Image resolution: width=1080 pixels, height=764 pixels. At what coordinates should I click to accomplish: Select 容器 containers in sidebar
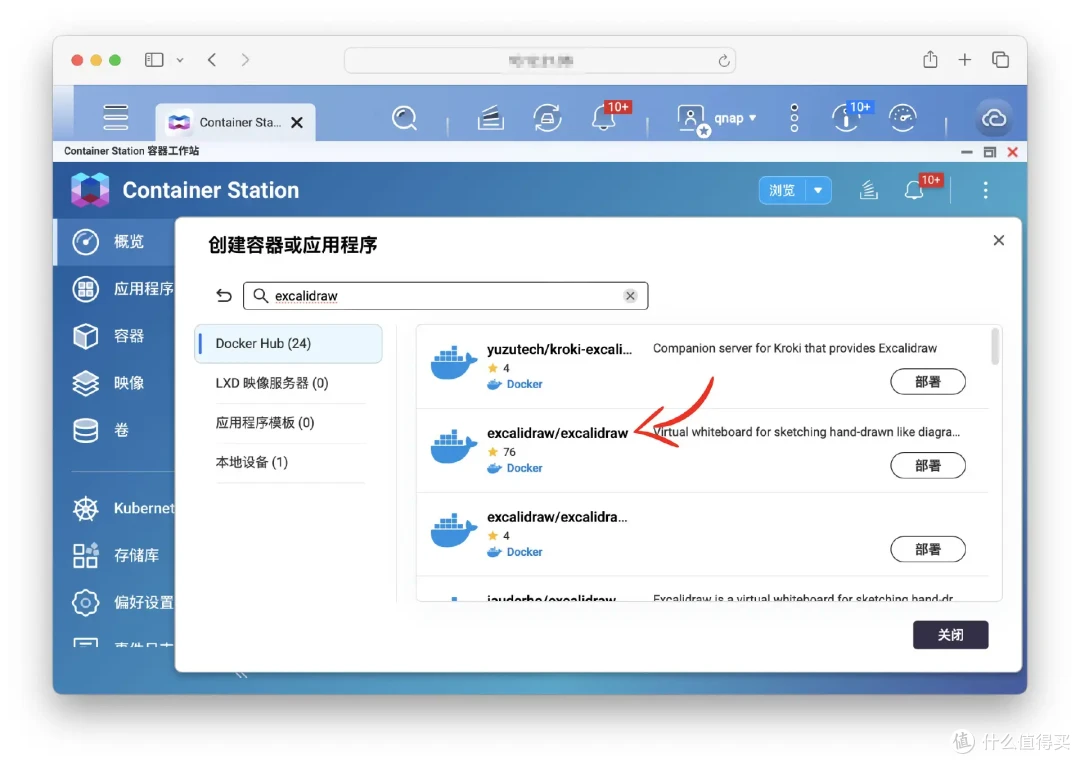click(115, 336)
